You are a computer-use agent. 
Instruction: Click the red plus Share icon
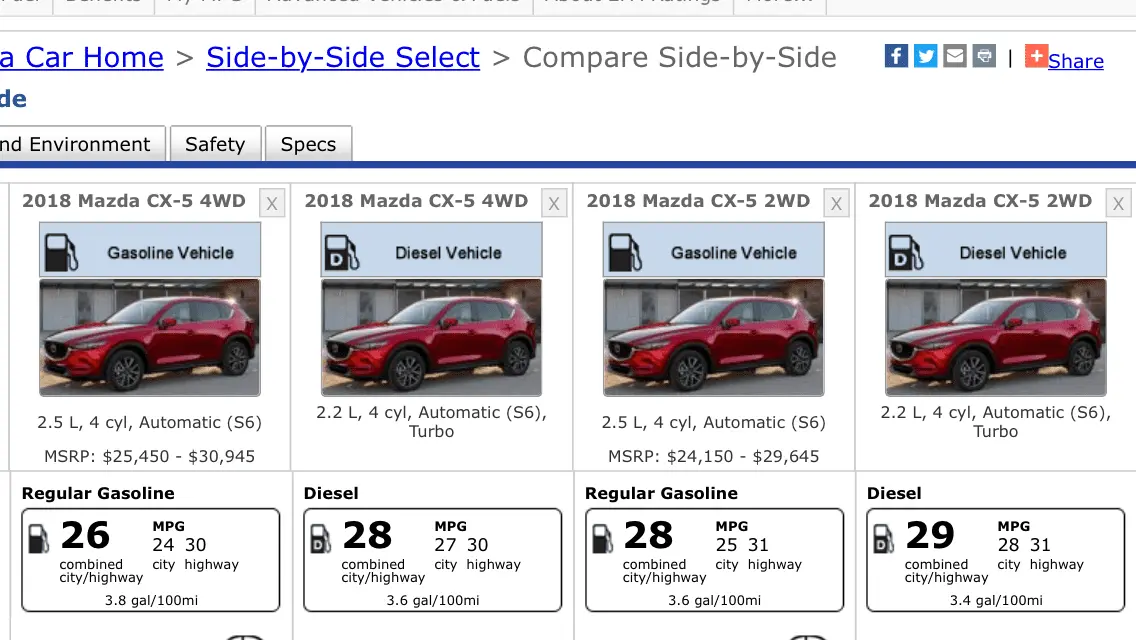coord(1036,56)
